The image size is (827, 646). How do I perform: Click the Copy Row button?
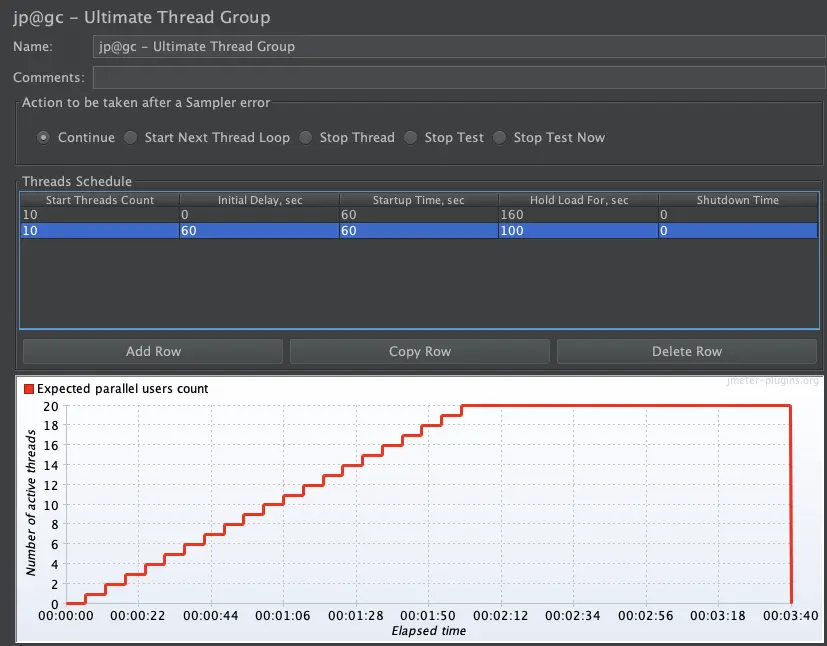pos(420,351)
